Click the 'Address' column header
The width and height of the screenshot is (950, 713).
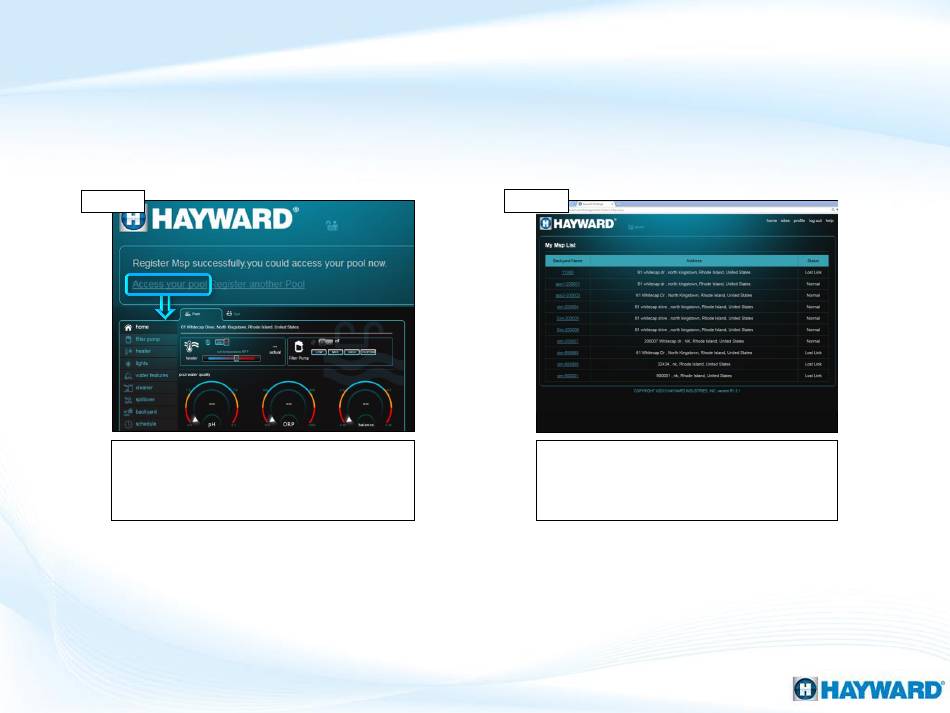[694, 260]
